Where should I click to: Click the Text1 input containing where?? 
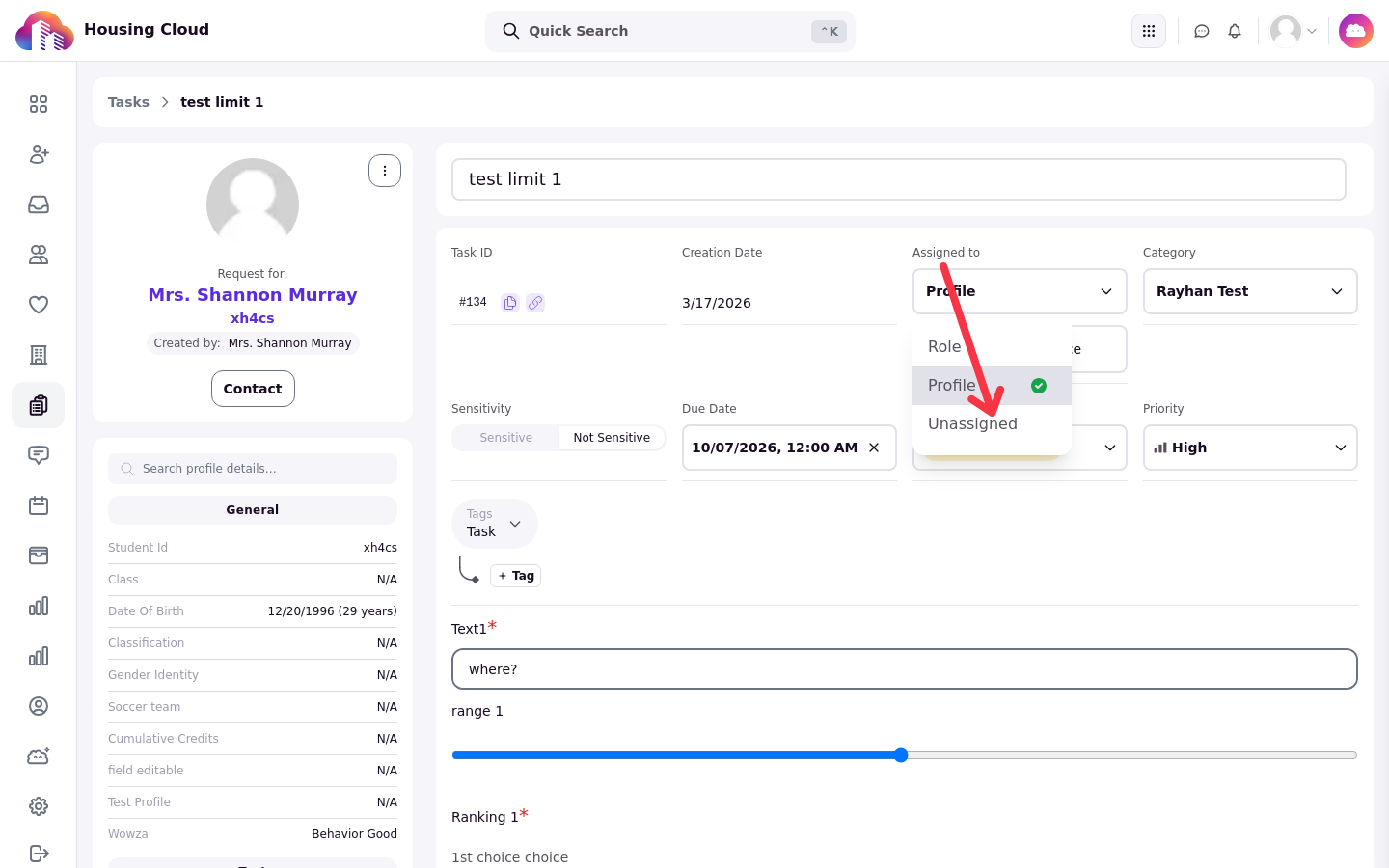(905, 669)
